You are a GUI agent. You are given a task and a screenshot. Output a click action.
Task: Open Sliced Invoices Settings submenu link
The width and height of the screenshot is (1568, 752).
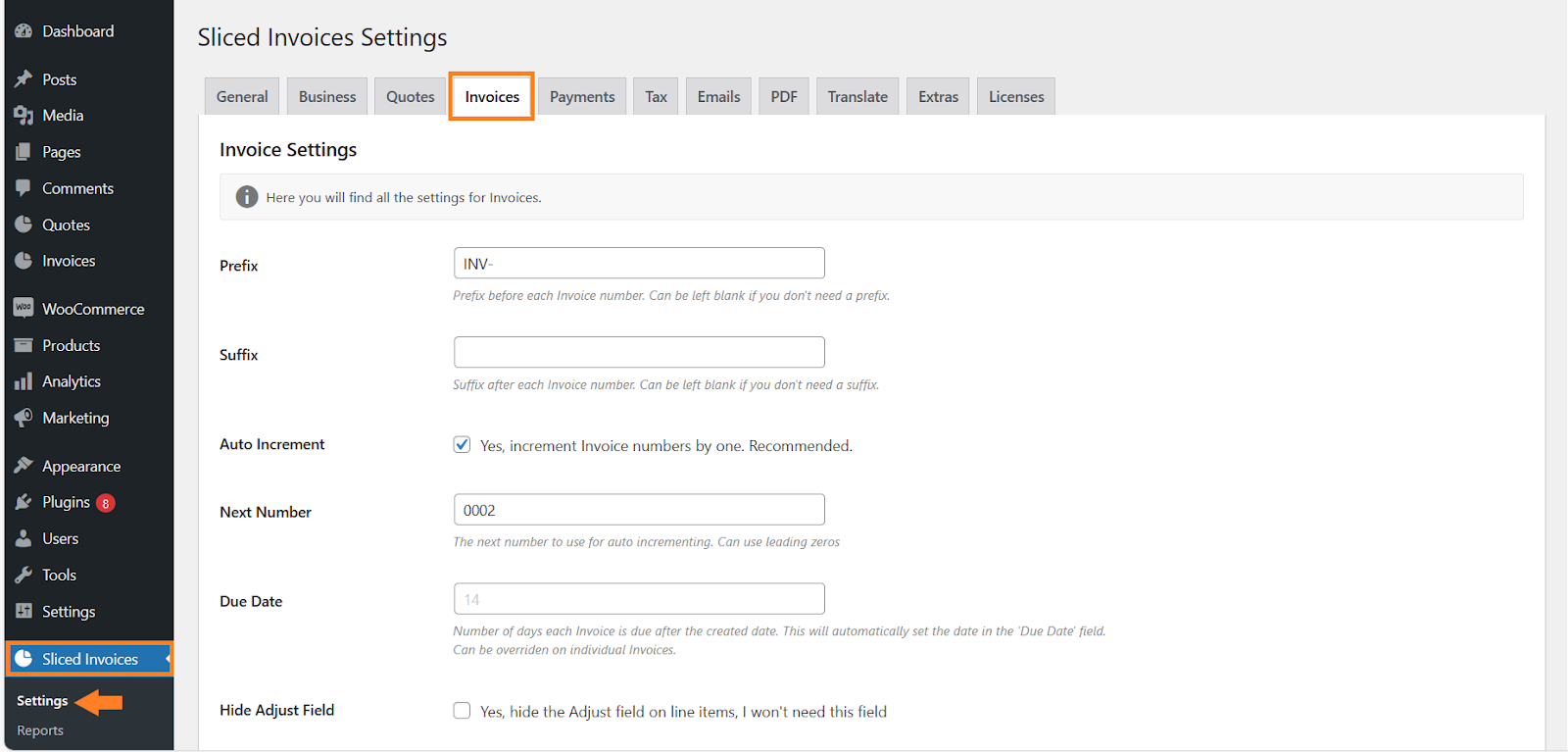pyautogui.click(x=42, y=701)
